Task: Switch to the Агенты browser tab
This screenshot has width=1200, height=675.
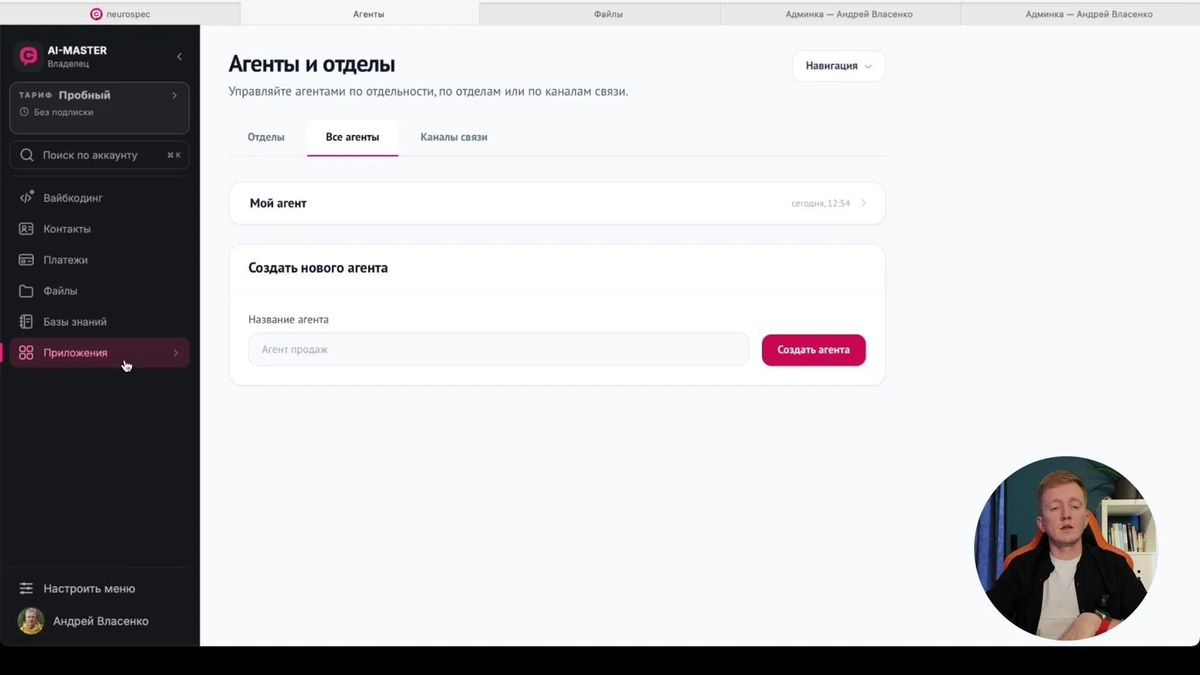Action: tap(360, 14)
